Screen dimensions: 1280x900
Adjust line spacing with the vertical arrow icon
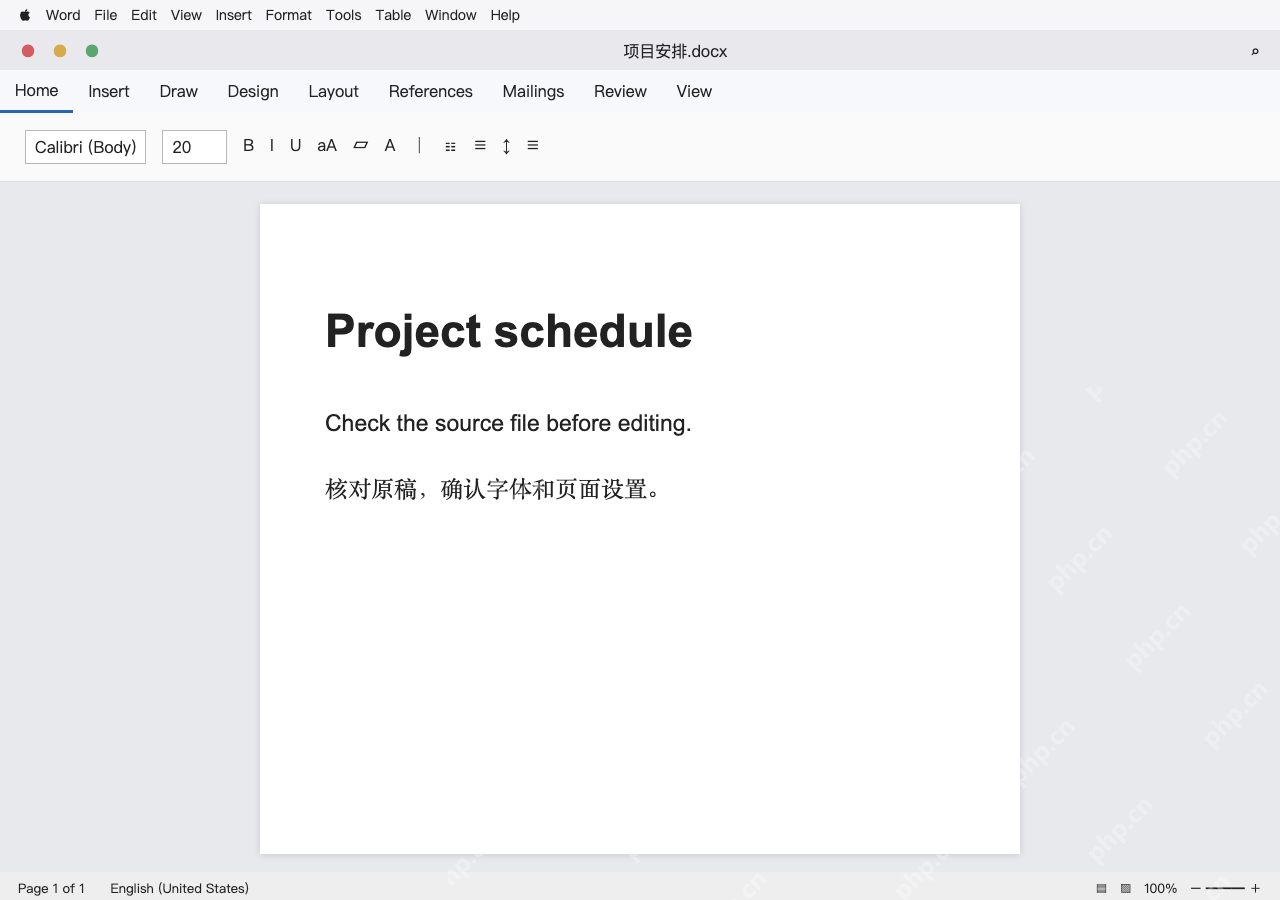[506, 146]
